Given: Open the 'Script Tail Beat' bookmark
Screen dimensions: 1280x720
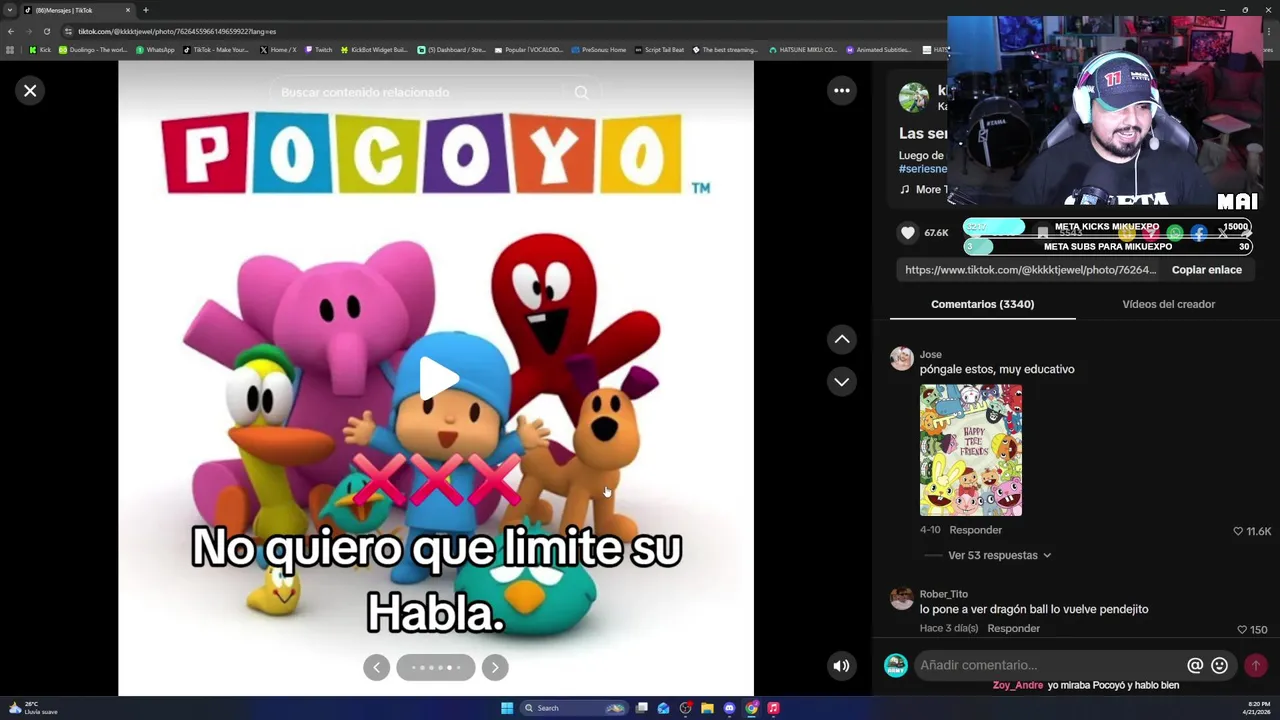Looking at the screenshot, I should (660, 49).
